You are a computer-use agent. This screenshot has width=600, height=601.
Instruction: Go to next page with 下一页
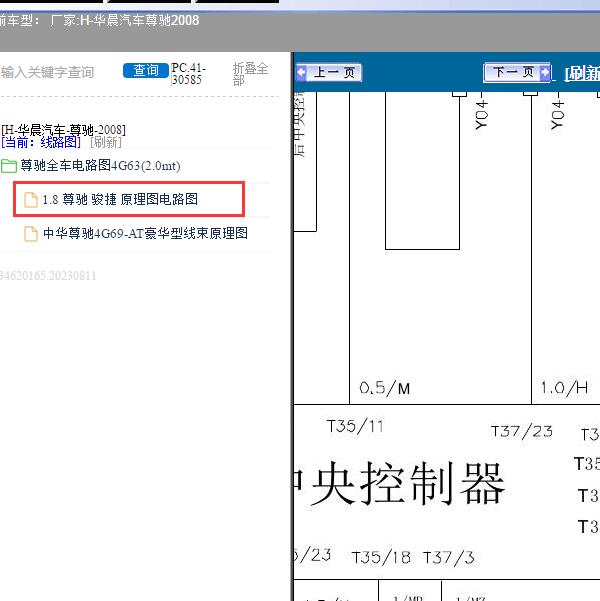click(x=517, y=72)
